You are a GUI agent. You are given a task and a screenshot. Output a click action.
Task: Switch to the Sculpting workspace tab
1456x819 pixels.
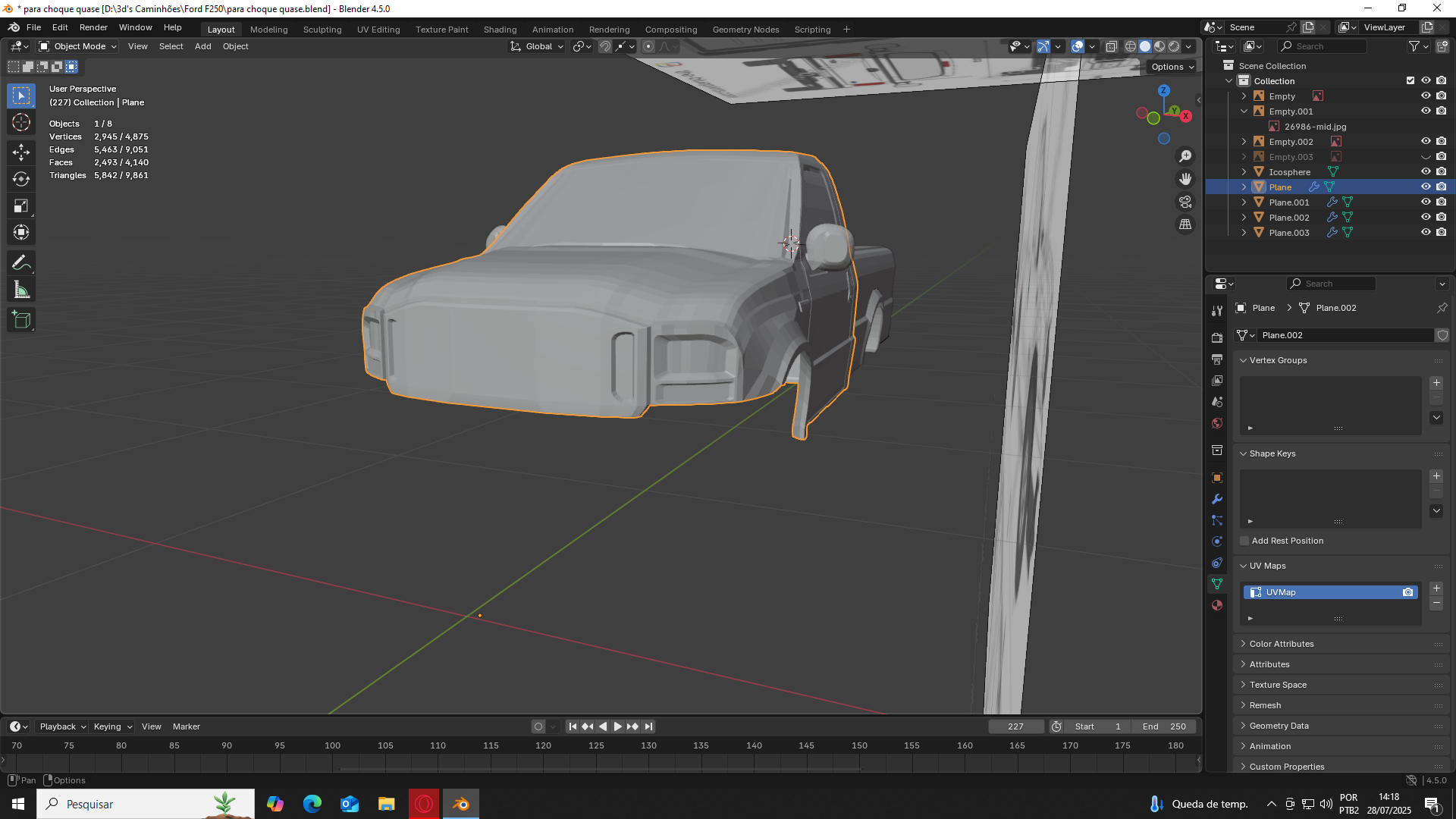tap(322, 30)
